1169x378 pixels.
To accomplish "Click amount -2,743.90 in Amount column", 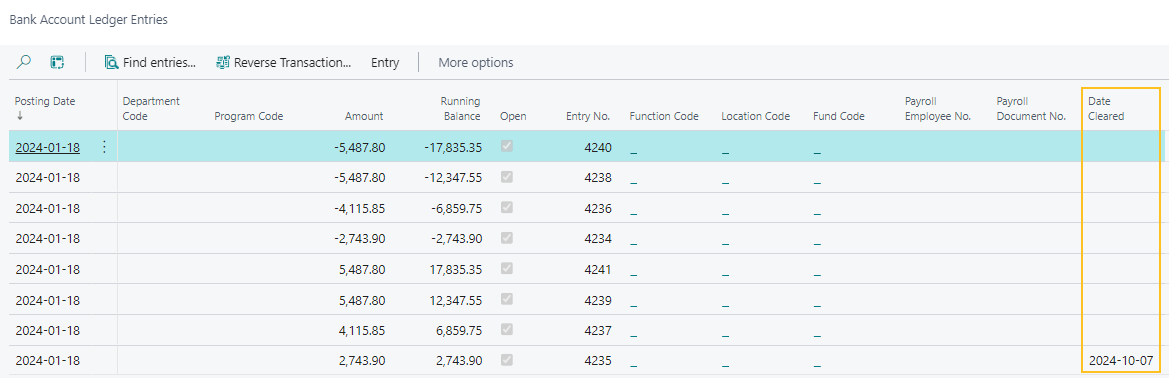I will [360, 239].
